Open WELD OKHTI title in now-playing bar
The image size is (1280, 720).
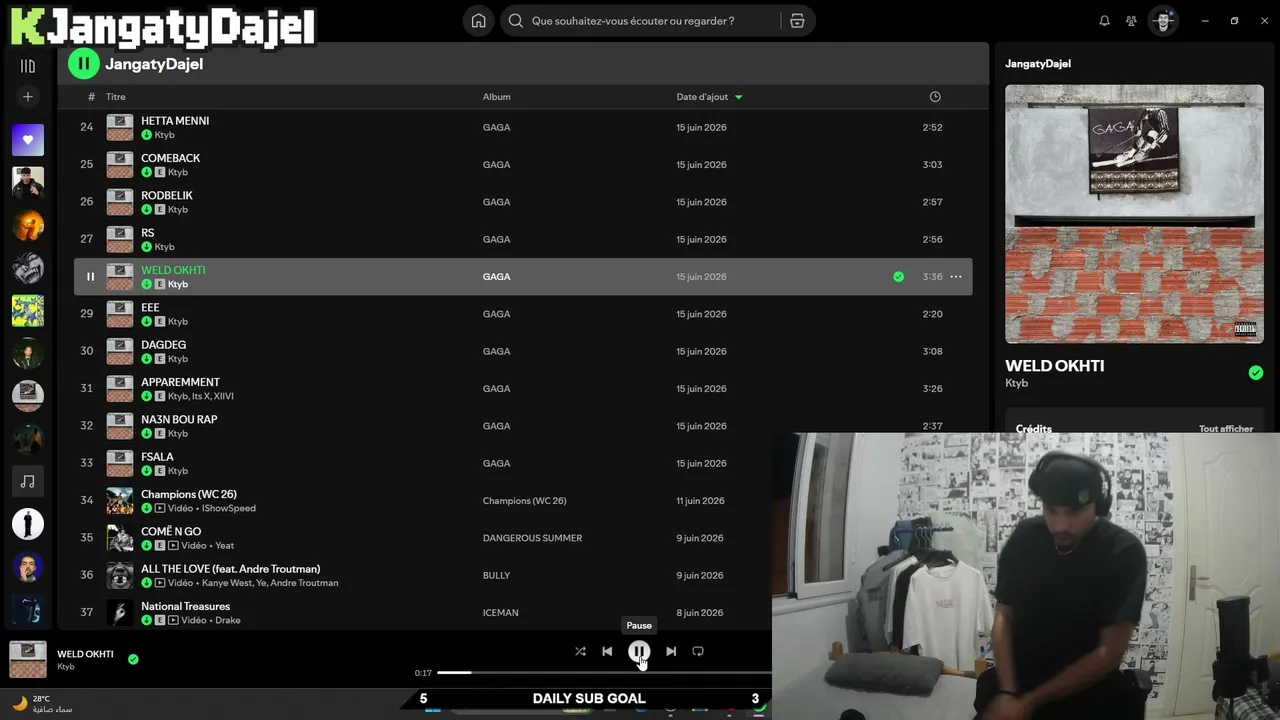point(85,654)
